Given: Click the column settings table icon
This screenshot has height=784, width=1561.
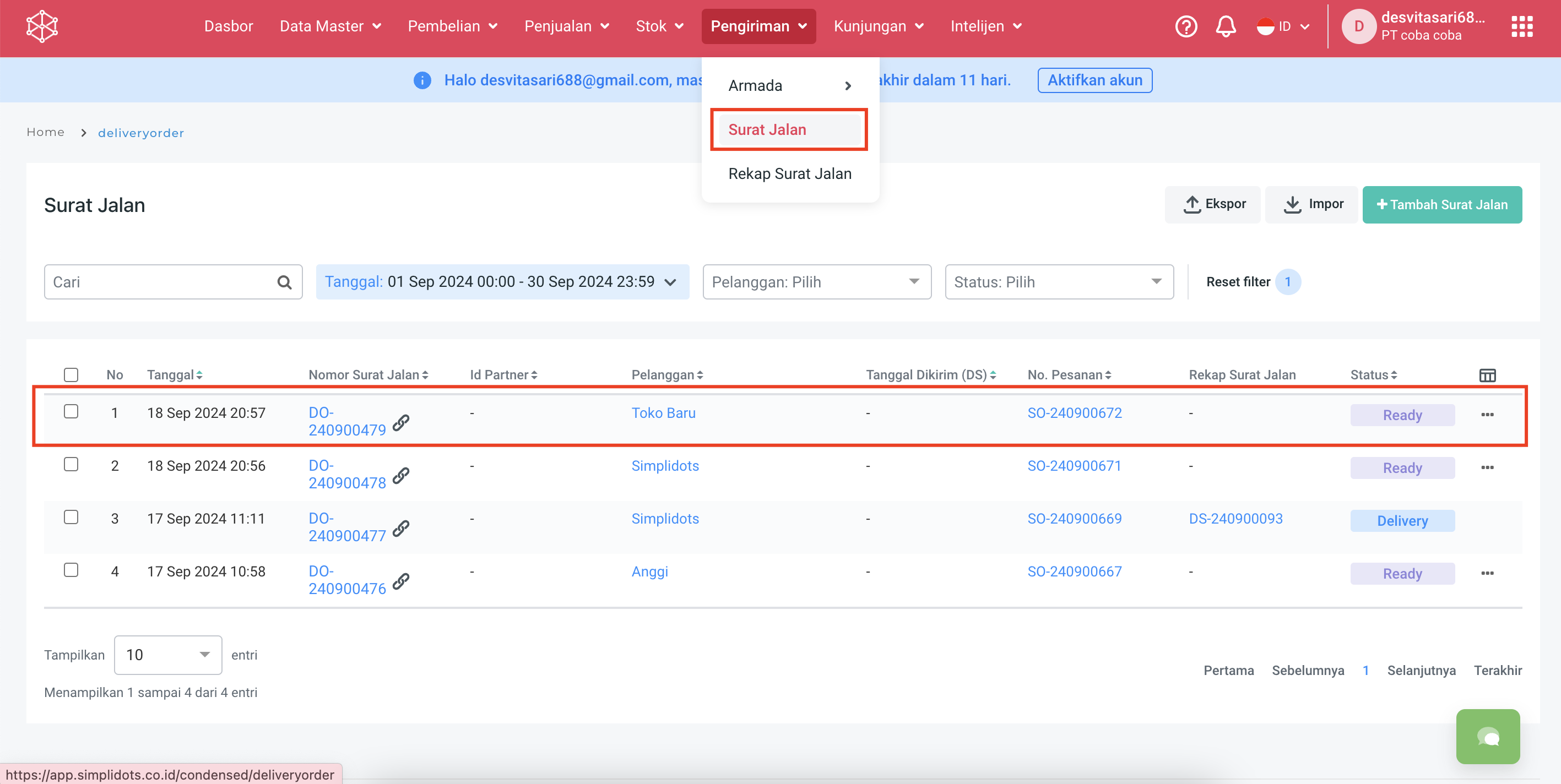Looking at the screenshot, I should 1487,375.
